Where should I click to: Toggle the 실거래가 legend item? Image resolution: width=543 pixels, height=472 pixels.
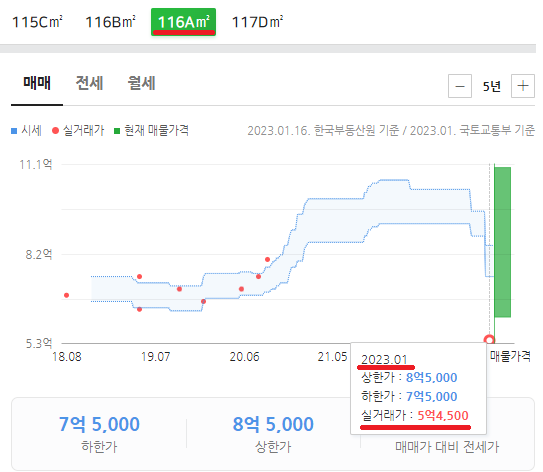tap(78, 131)
